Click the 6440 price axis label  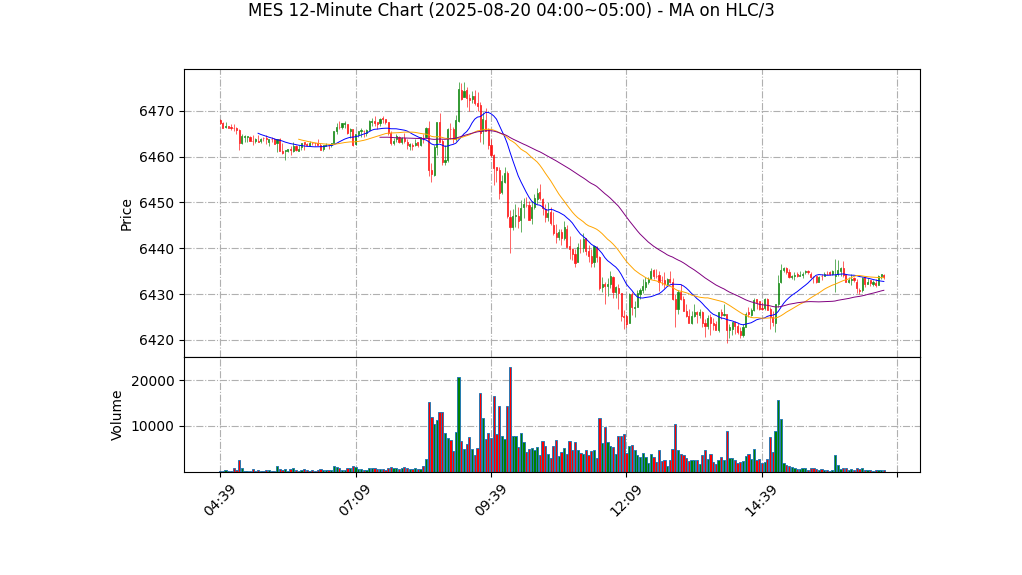(x=156, y=249)
